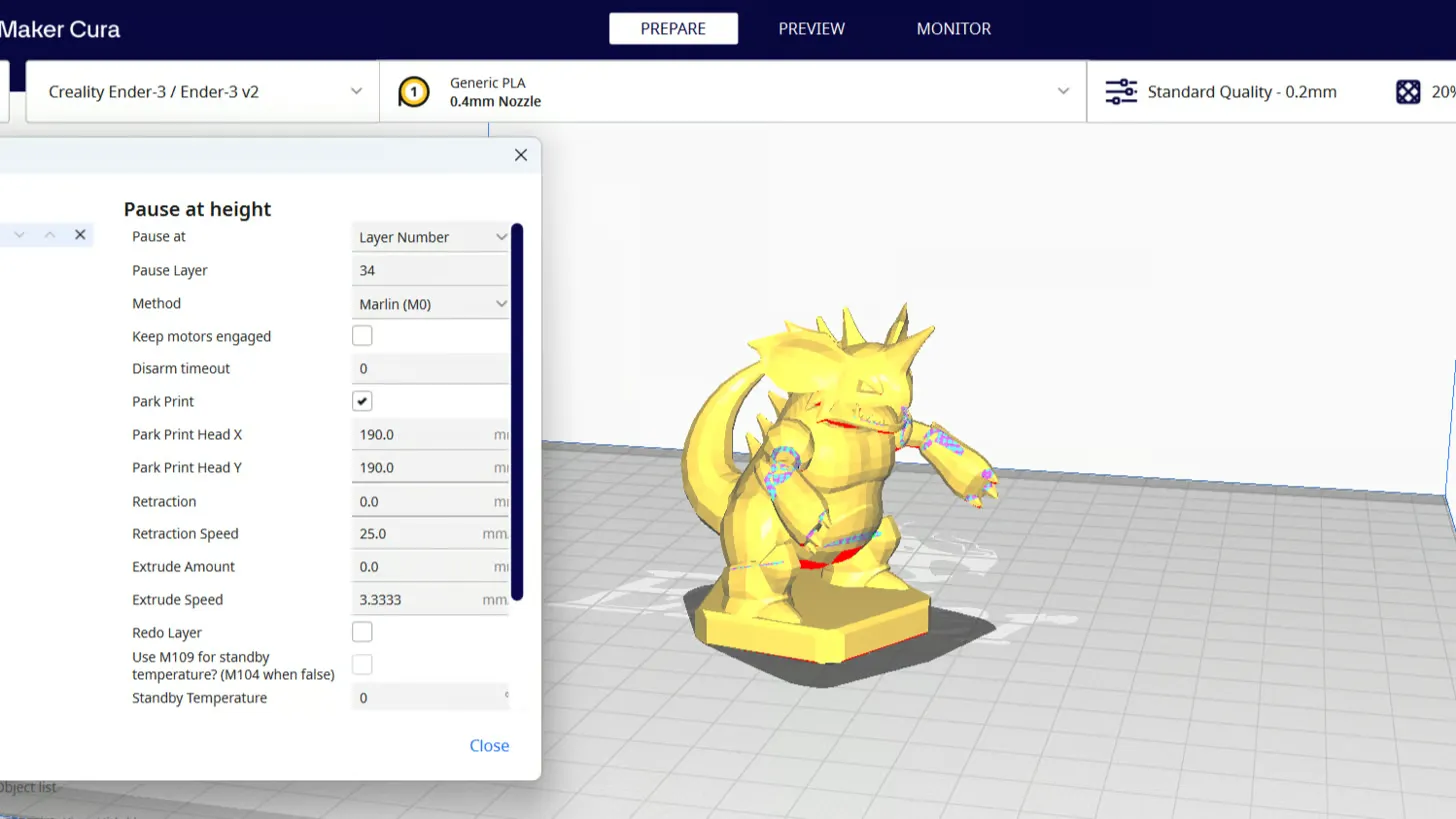Open Standard Quality - 0.2mm profile panel
Viewport: 1456px width, 819px height.
[1241, 92]
